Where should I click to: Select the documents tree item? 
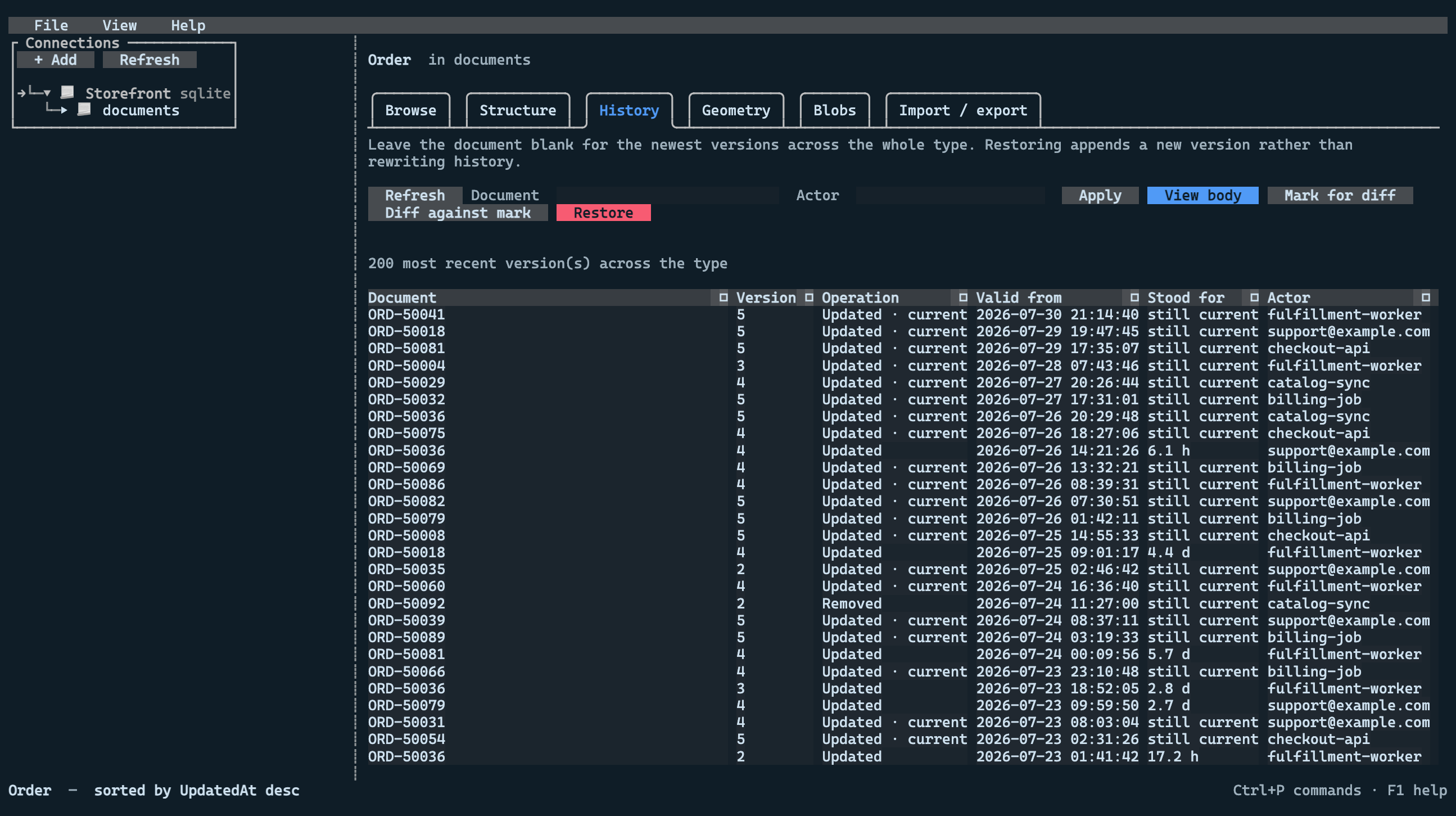(141, 110)
